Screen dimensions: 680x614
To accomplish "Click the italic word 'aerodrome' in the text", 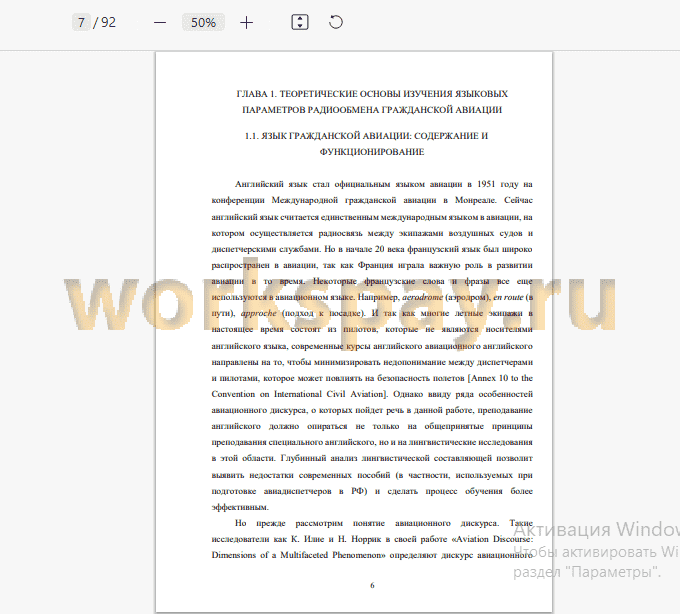I will click(x=422, y=297).
